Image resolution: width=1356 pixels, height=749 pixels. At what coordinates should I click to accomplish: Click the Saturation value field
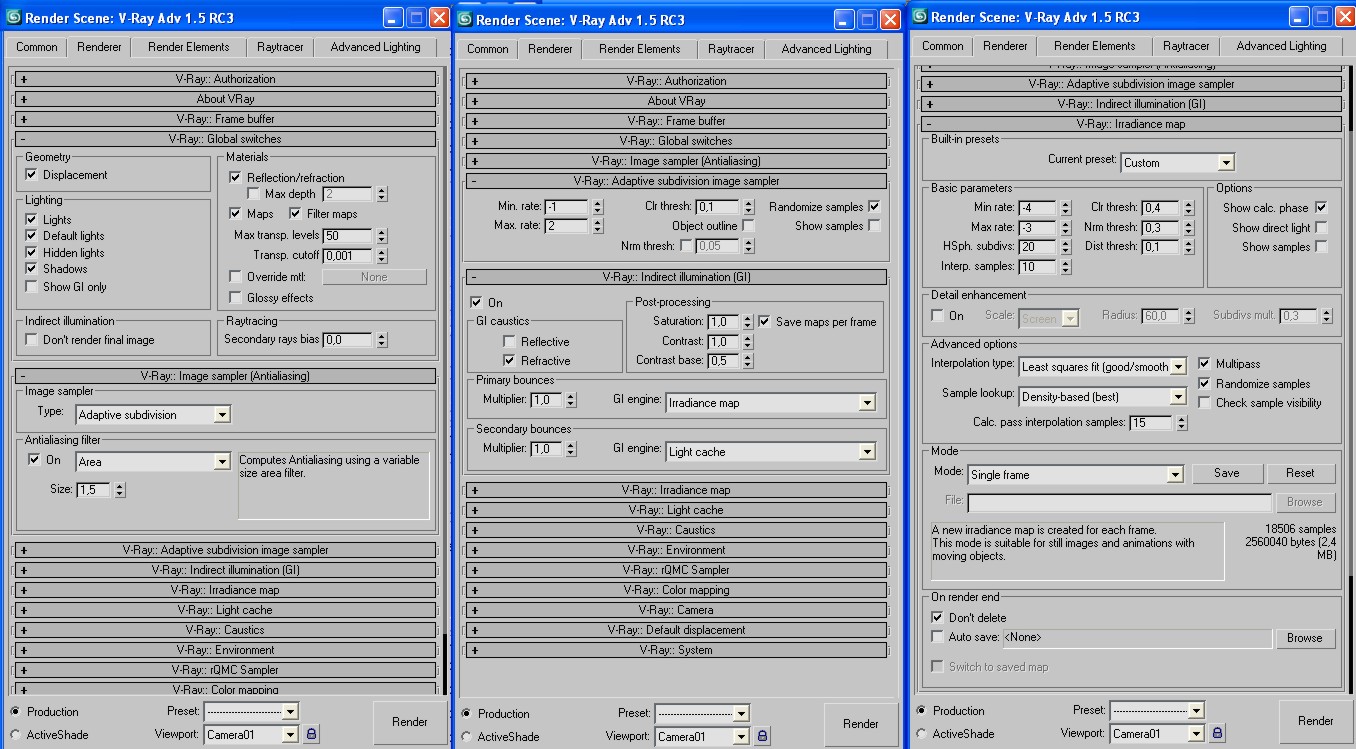click(x=723, y=322)
